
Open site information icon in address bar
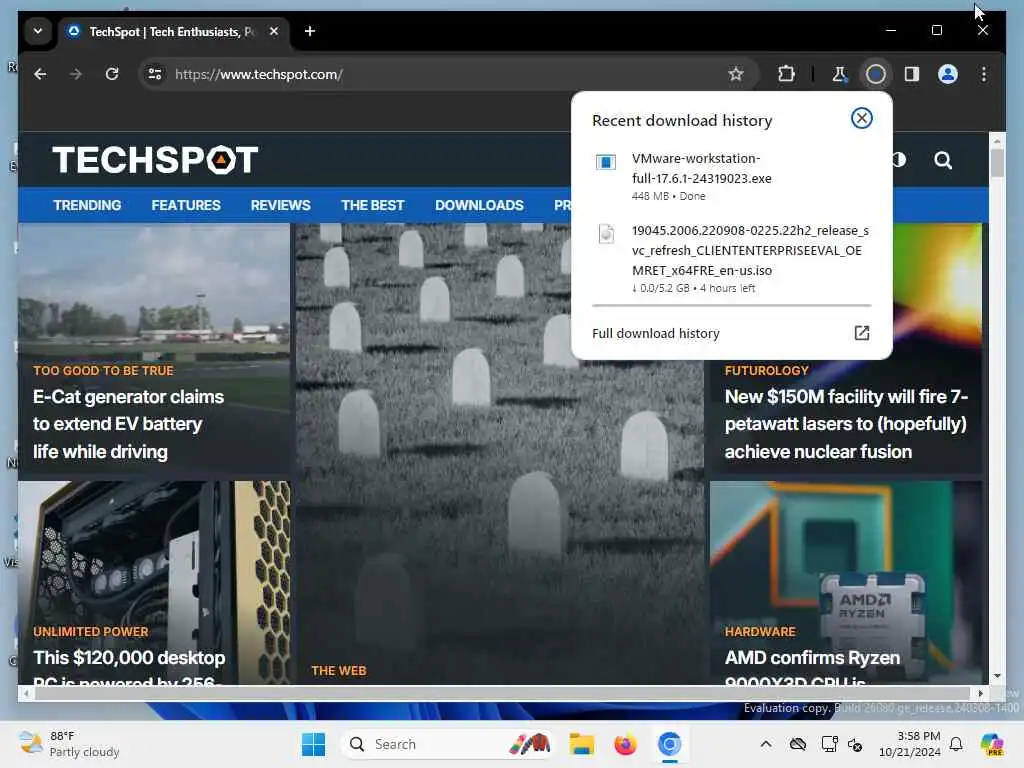coord(155,74)
